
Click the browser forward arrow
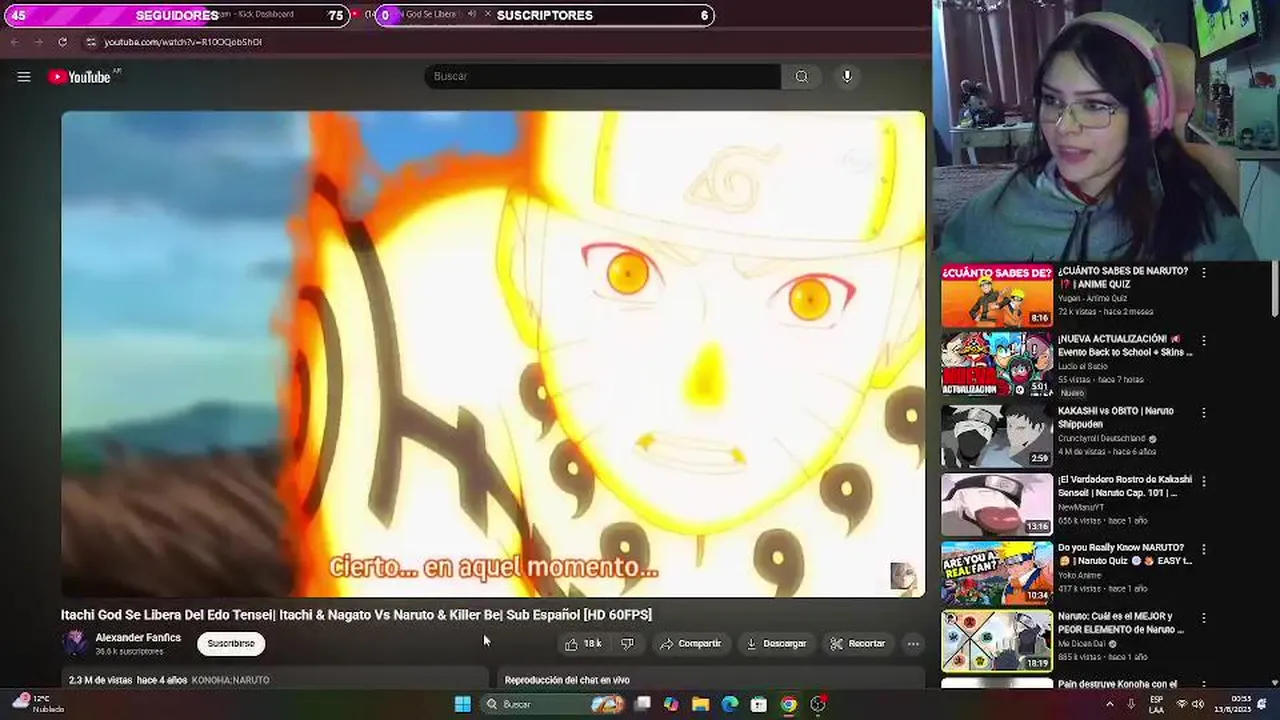click(38, 42)
